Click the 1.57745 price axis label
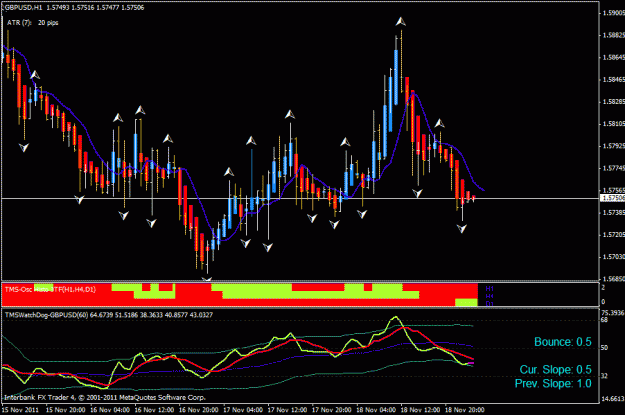This screenshot has height=415, width=625. pos(613,169)
